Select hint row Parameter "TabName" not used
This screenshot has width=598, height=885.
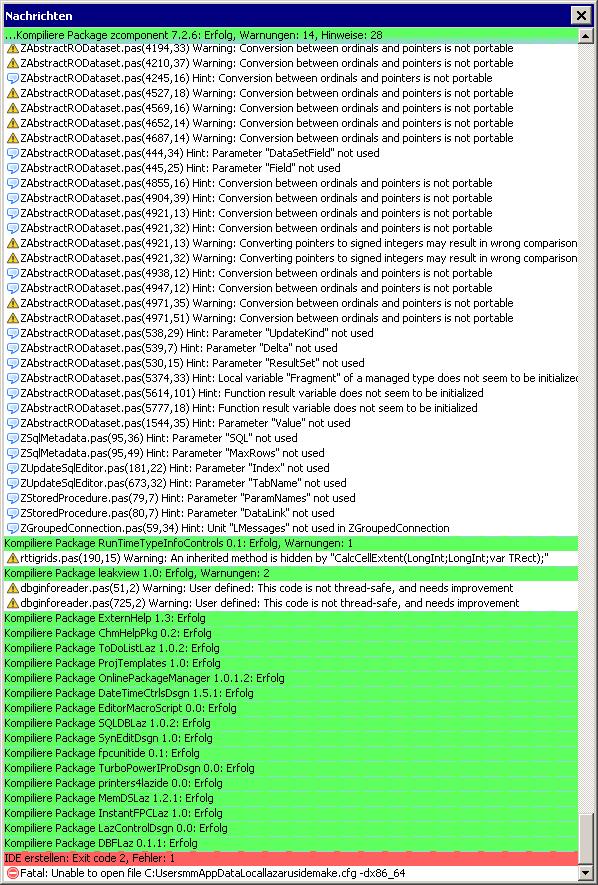(291, 483)
